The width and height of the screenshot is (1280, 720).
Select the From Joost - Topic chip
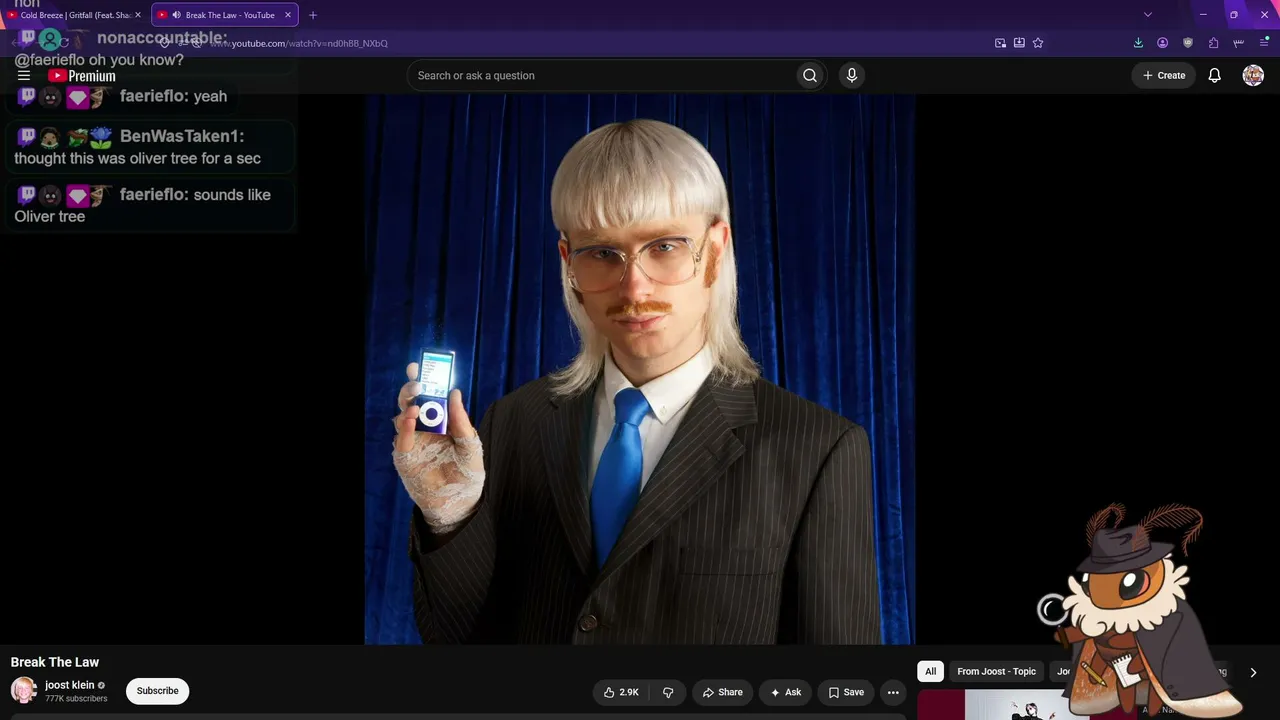click(996, 671)
